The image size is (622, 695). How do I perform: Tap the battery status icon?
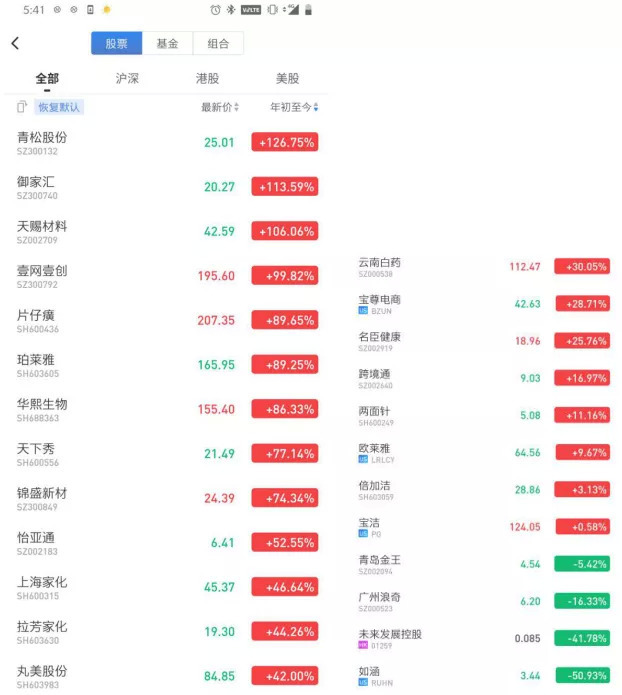tap(309, 10)
